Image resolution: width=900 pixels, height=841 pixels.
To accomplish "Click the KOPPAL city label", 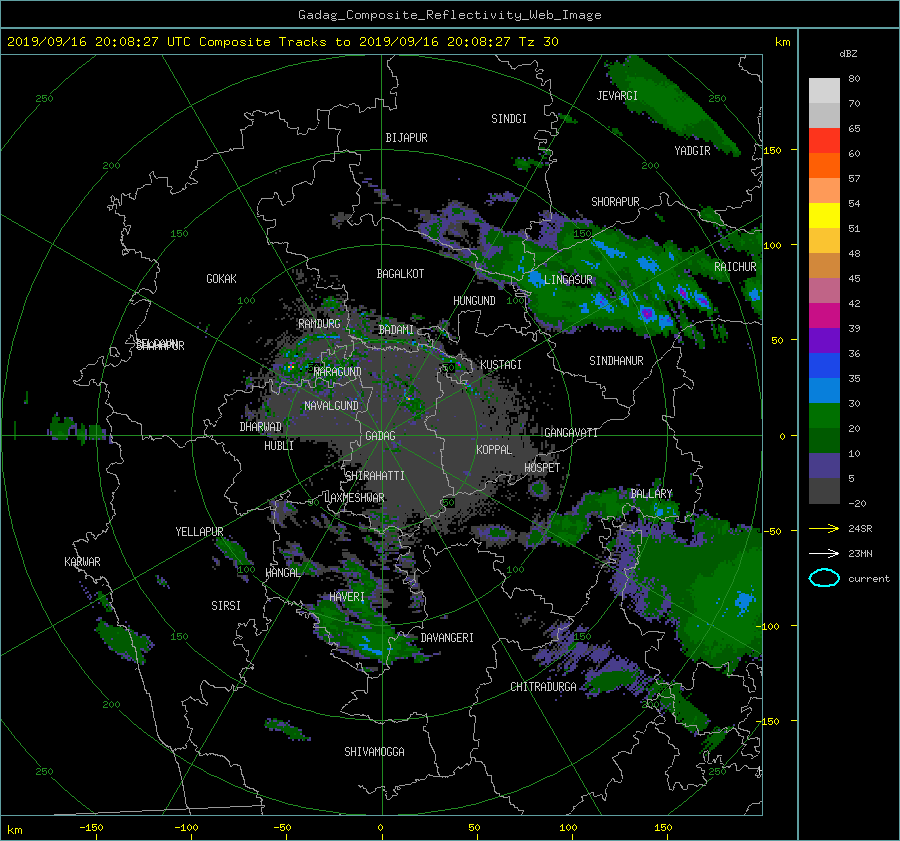I will [494, 449].
